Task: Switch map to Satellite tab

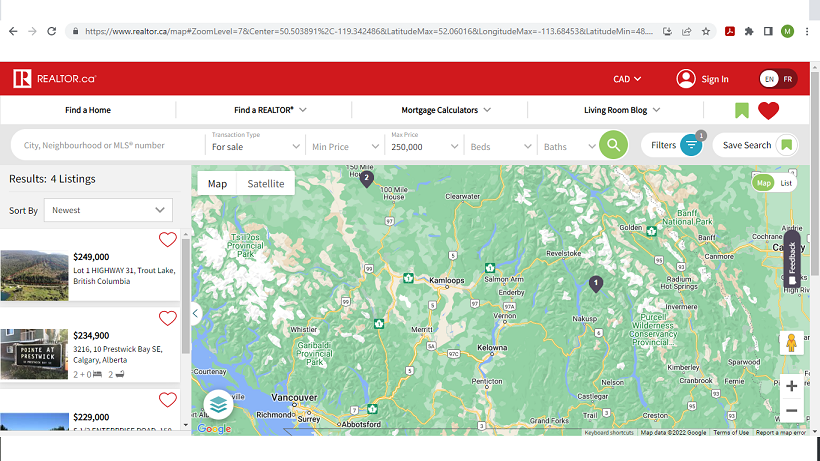Action: click(266, 183)
